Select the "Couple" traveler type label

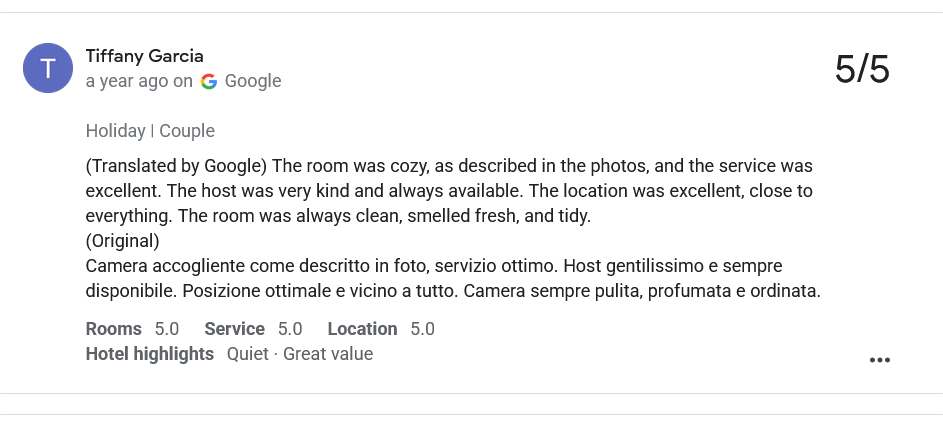(x=187, y=131)
